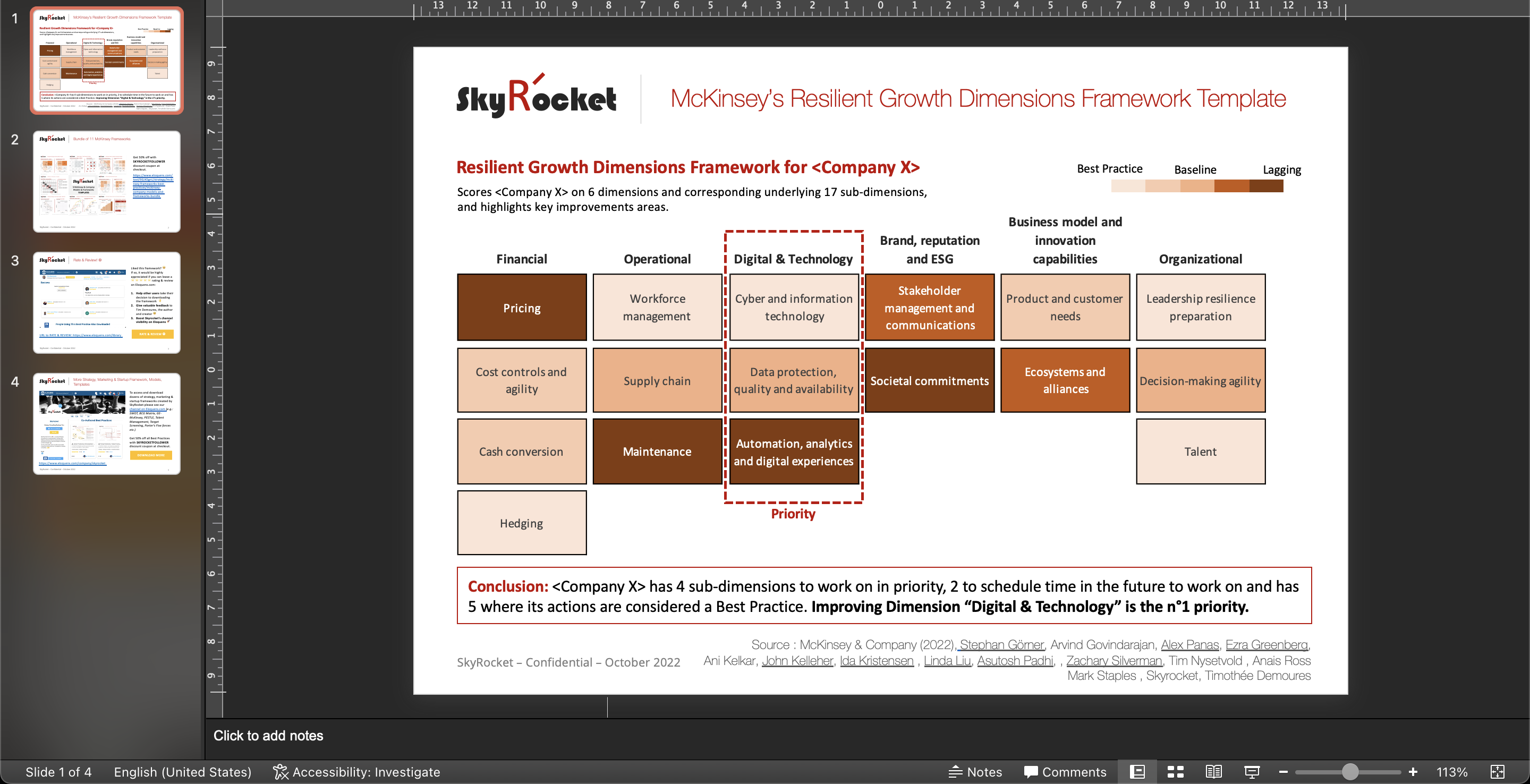Select the Hedging box
The height and width of the screenshot is (784, 1530).
[522, 523]
